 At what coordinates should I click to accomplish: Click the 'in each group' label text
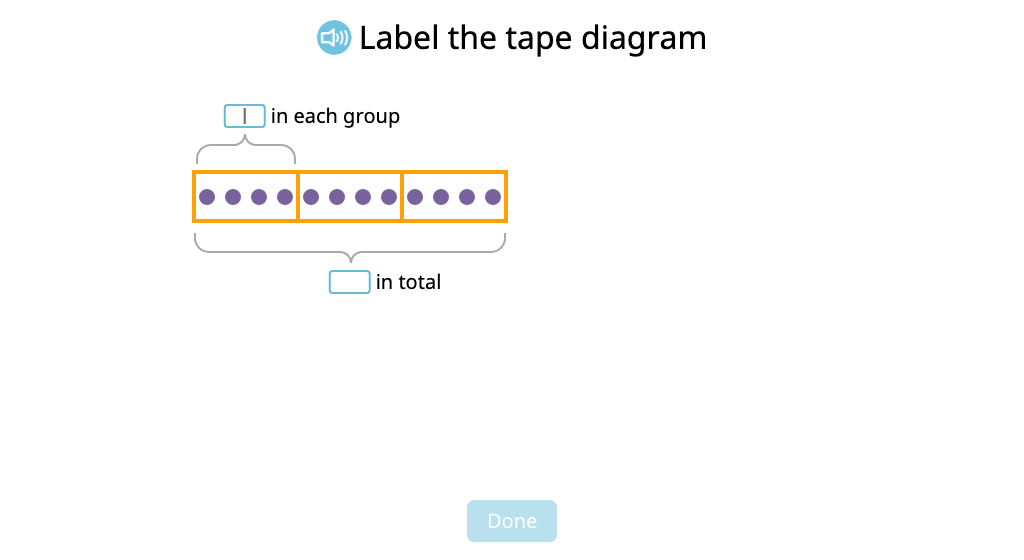coord(335,116)
